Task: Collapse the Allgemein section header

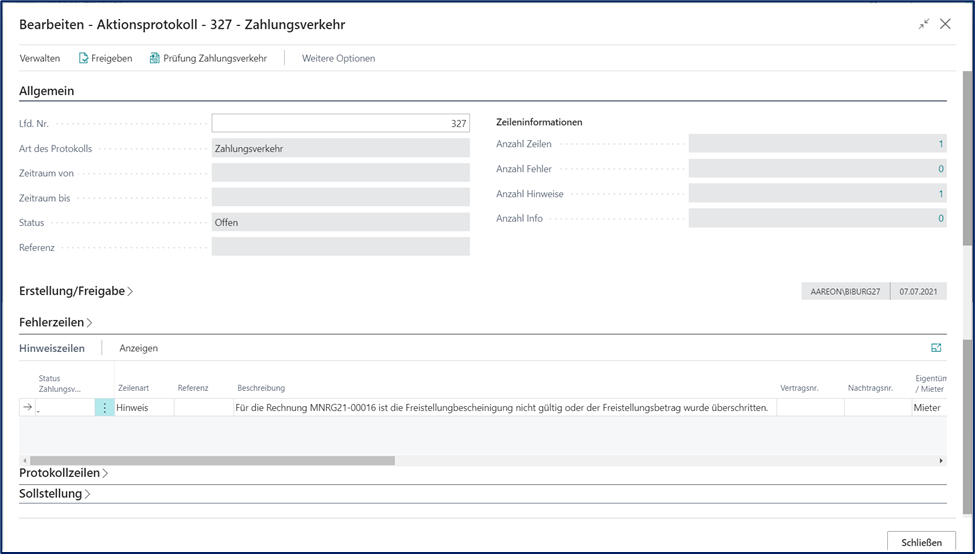Action: click(47, 91)
